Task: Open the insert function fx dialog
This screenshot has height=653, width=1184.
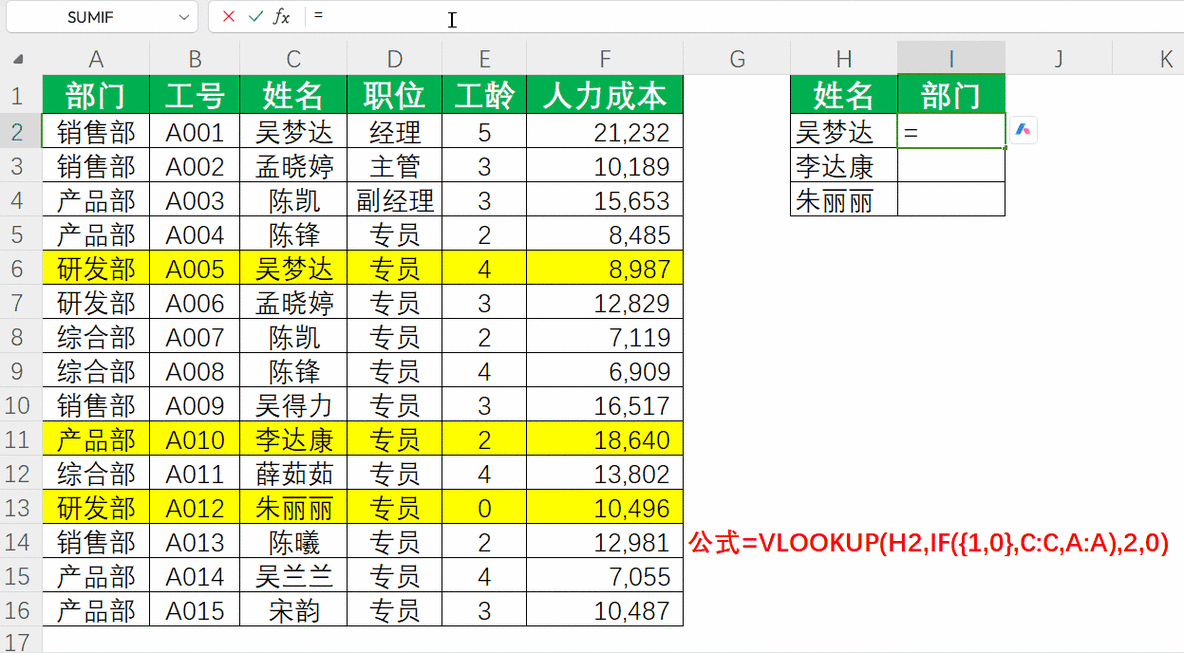Action: click(x=281, y=16)
